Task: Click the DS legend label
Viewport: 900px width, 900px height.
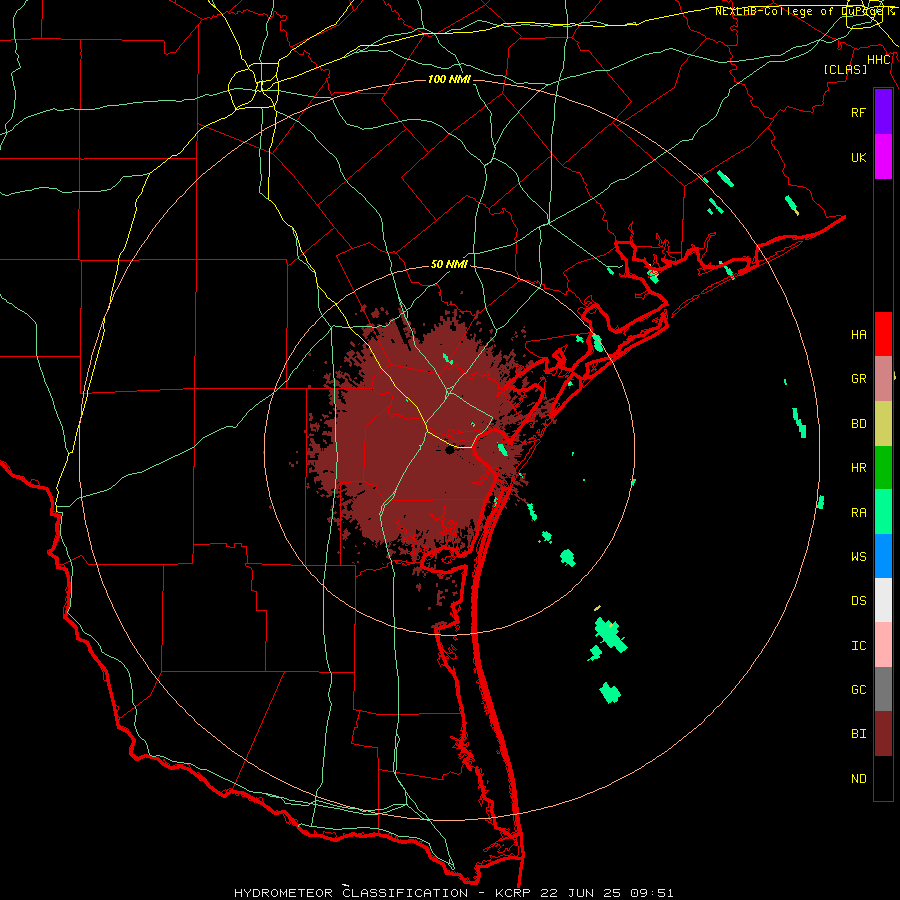Action: tap(858, 601)
